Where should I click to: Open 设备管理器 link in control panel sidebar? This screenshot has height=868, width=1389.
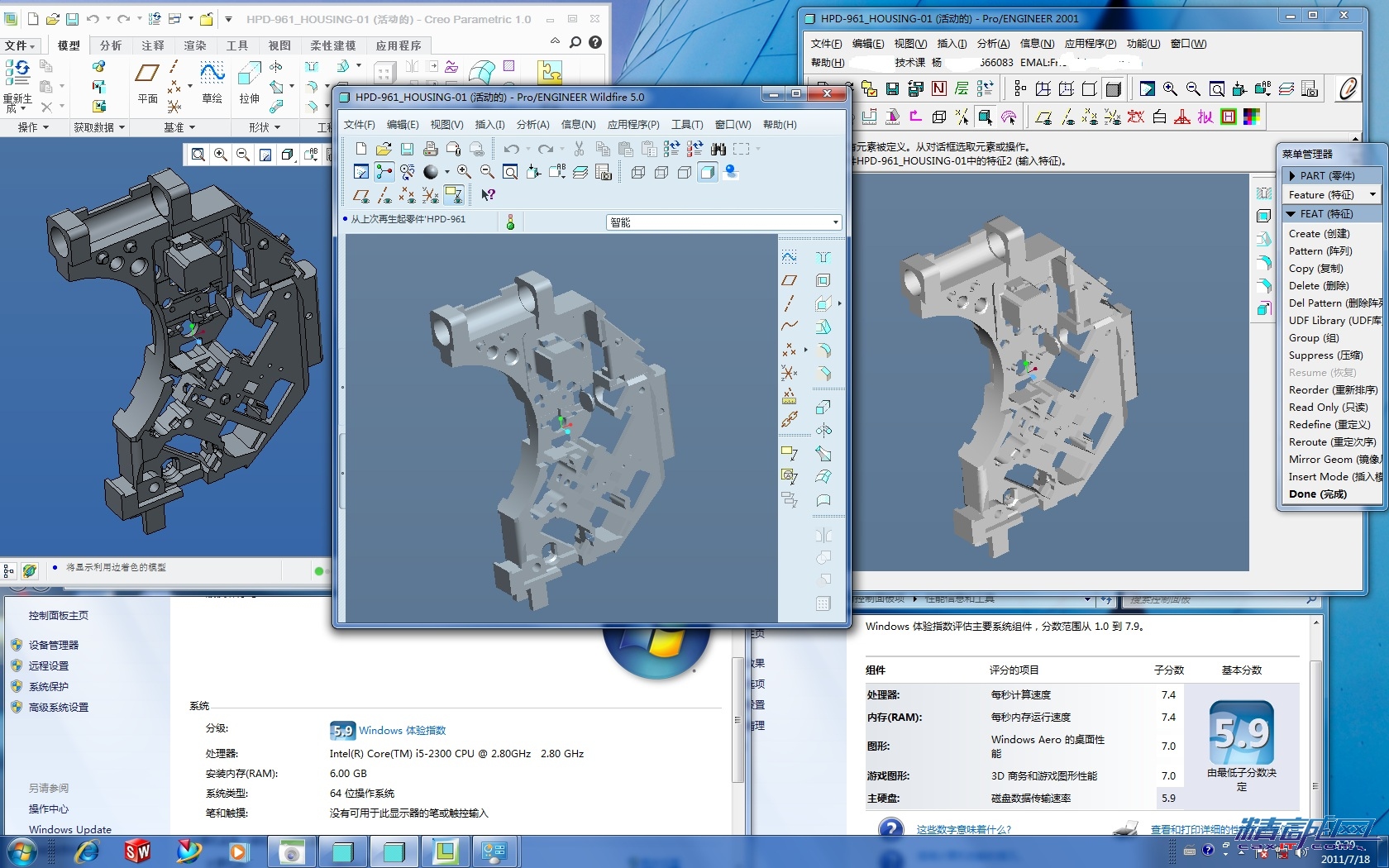tap(54, 645)
